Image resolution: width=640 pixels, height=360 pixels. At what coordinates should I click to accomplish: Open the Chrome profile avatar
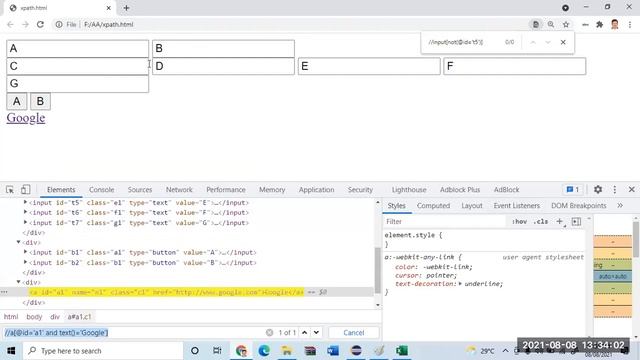pyautogui.click(x=615, y=24)
